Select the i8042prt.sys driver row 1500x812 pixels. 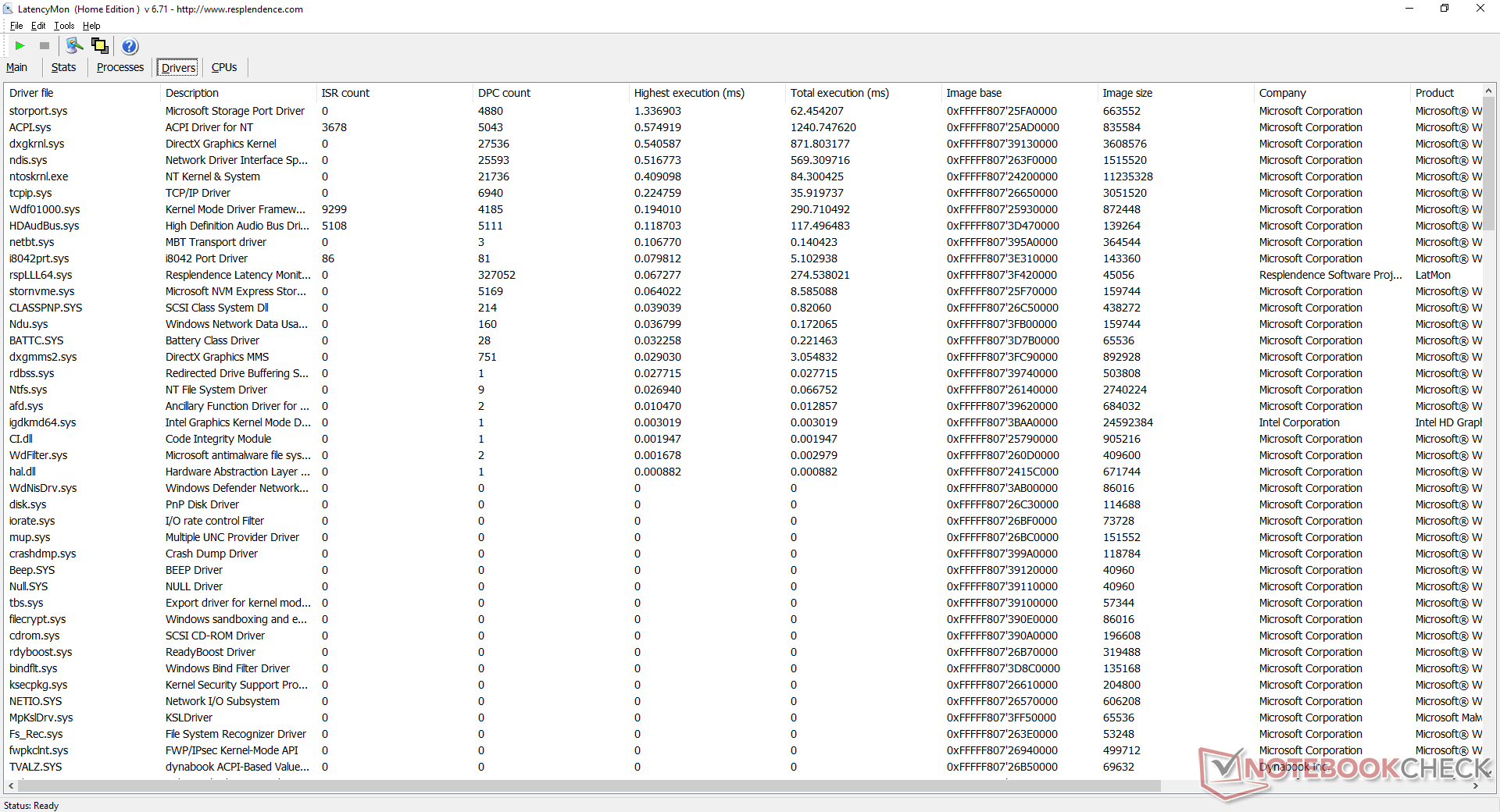coord(744,258)
